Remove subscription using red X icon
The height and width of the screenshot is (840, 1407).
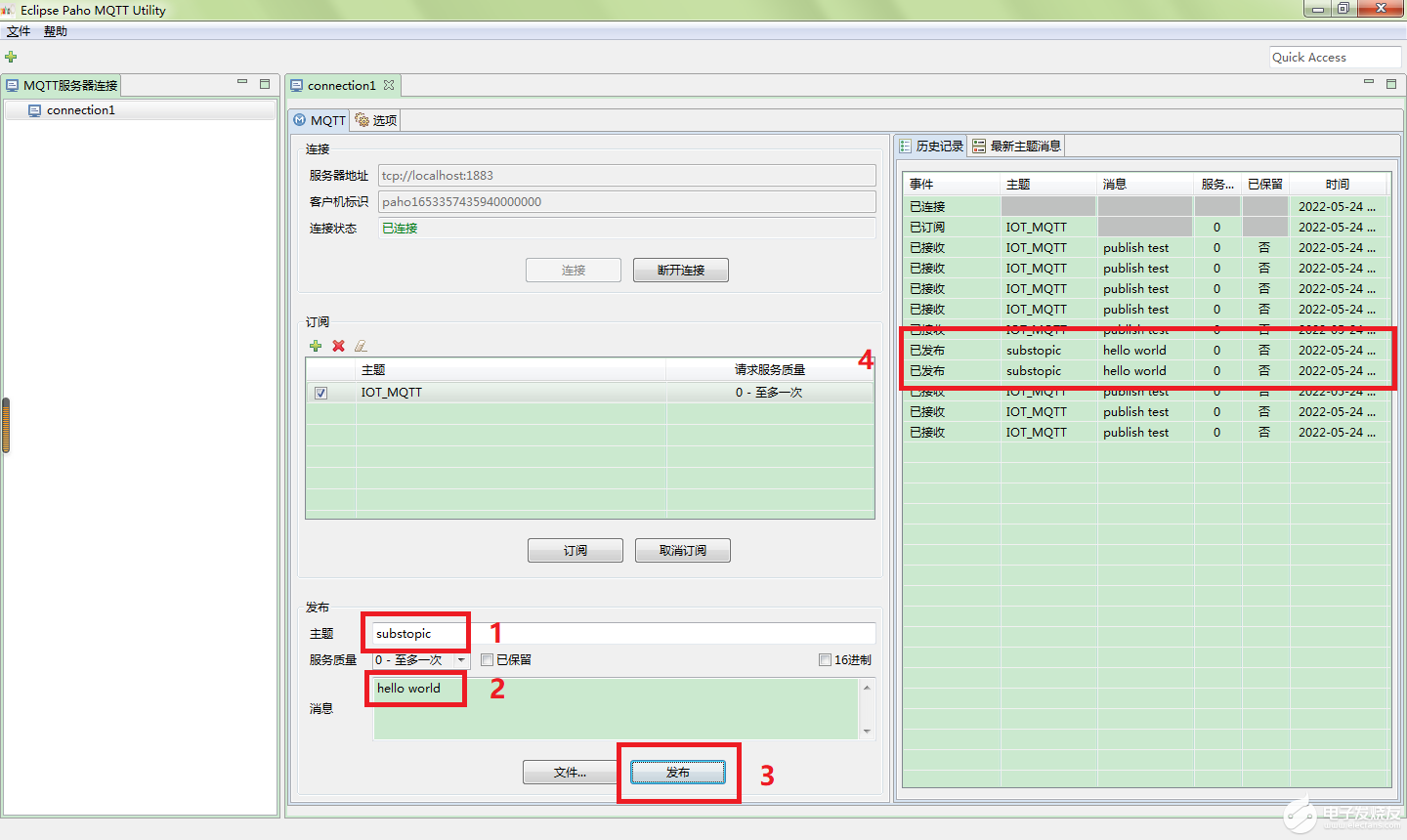coord(338,346)
